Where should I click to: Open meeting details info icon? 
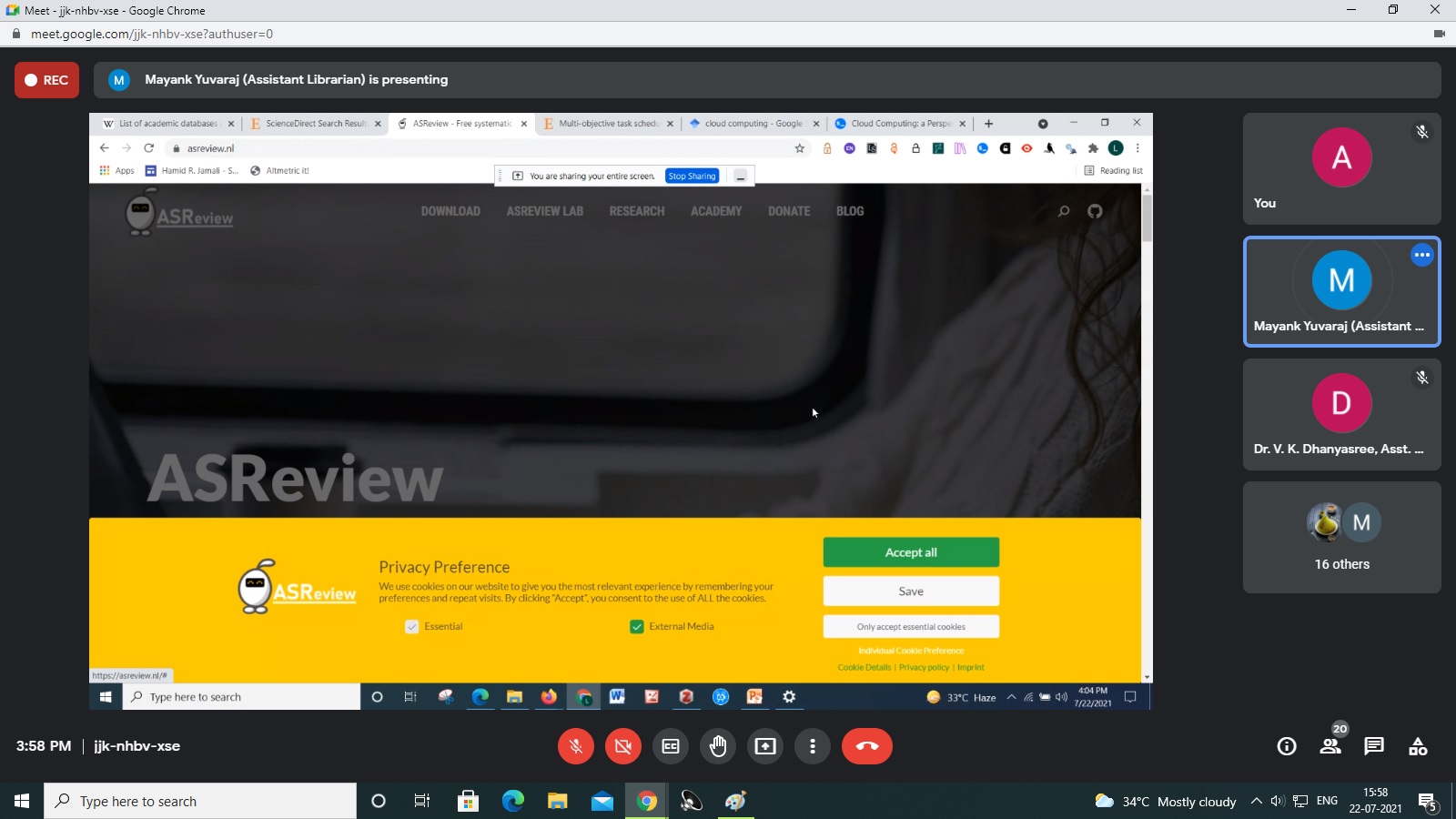(x=1287, y=746)
